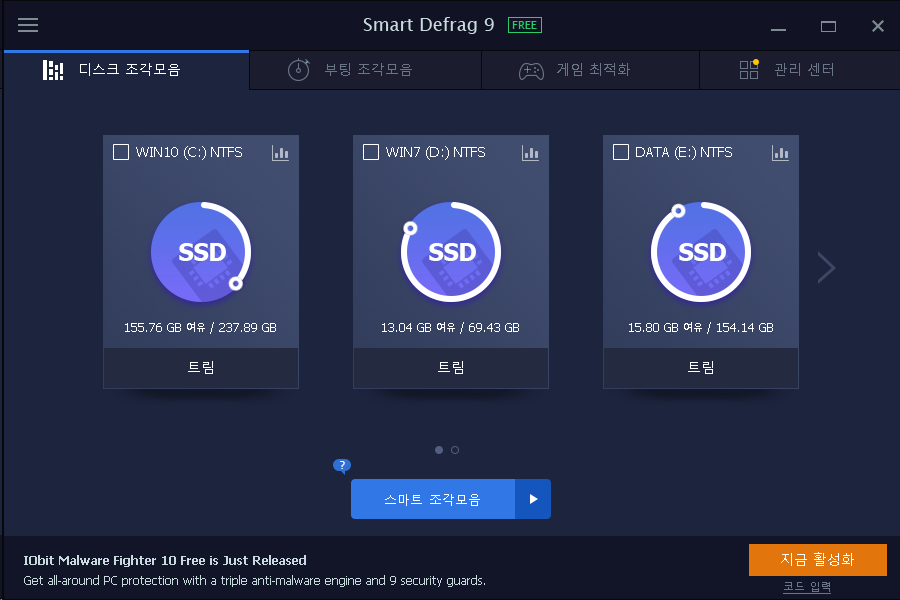Check the WIN10 (C:) NTFS checkbox

pos(121,152)
